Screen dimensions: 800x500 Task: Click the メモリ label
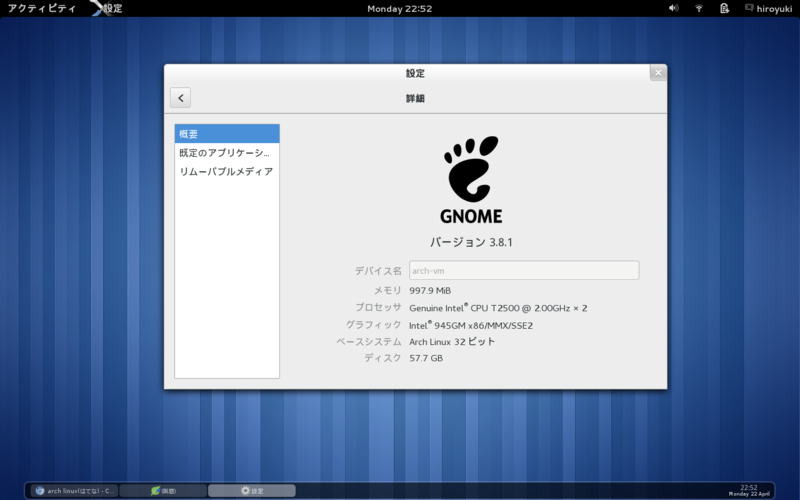(x=388, y=290)
